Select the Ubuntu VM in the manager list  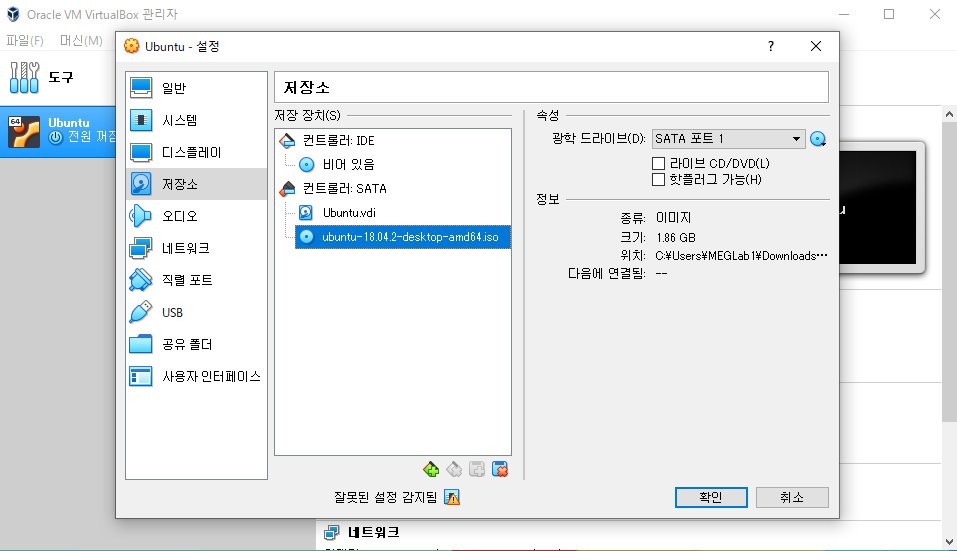pos(59,132)
